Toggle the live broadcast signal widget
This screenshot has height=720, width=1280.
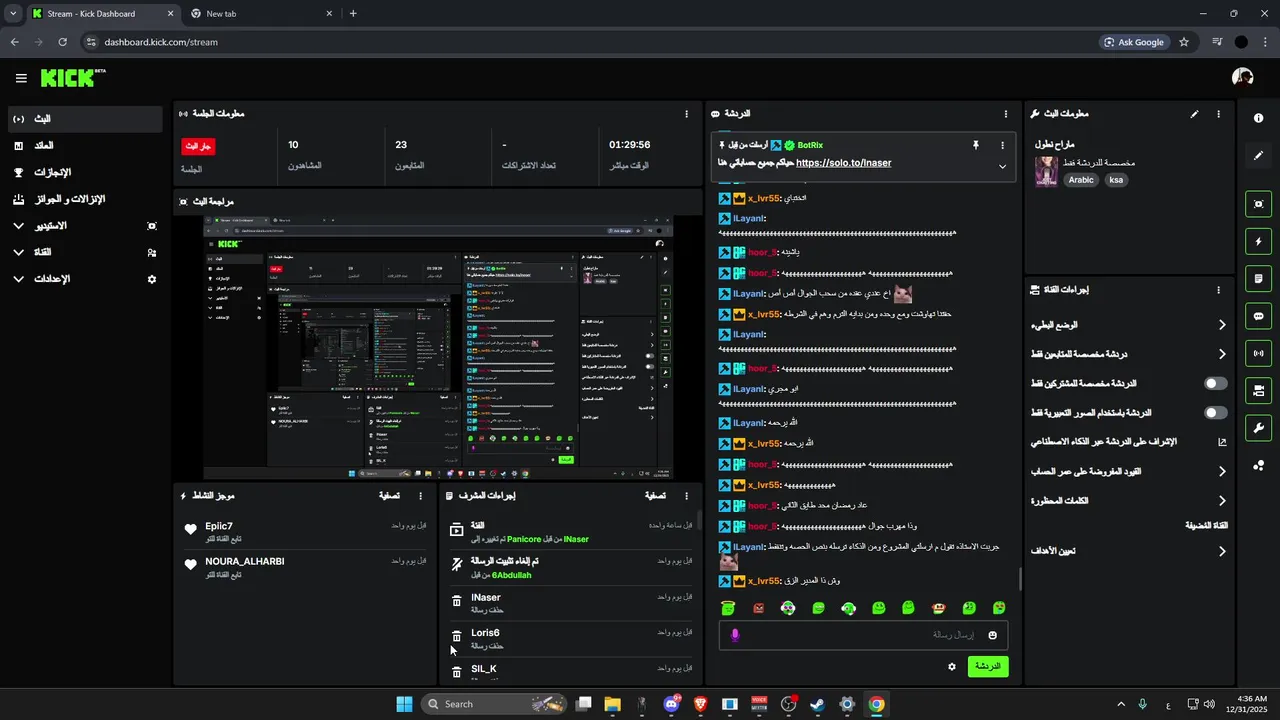(x=1258, y=353)
